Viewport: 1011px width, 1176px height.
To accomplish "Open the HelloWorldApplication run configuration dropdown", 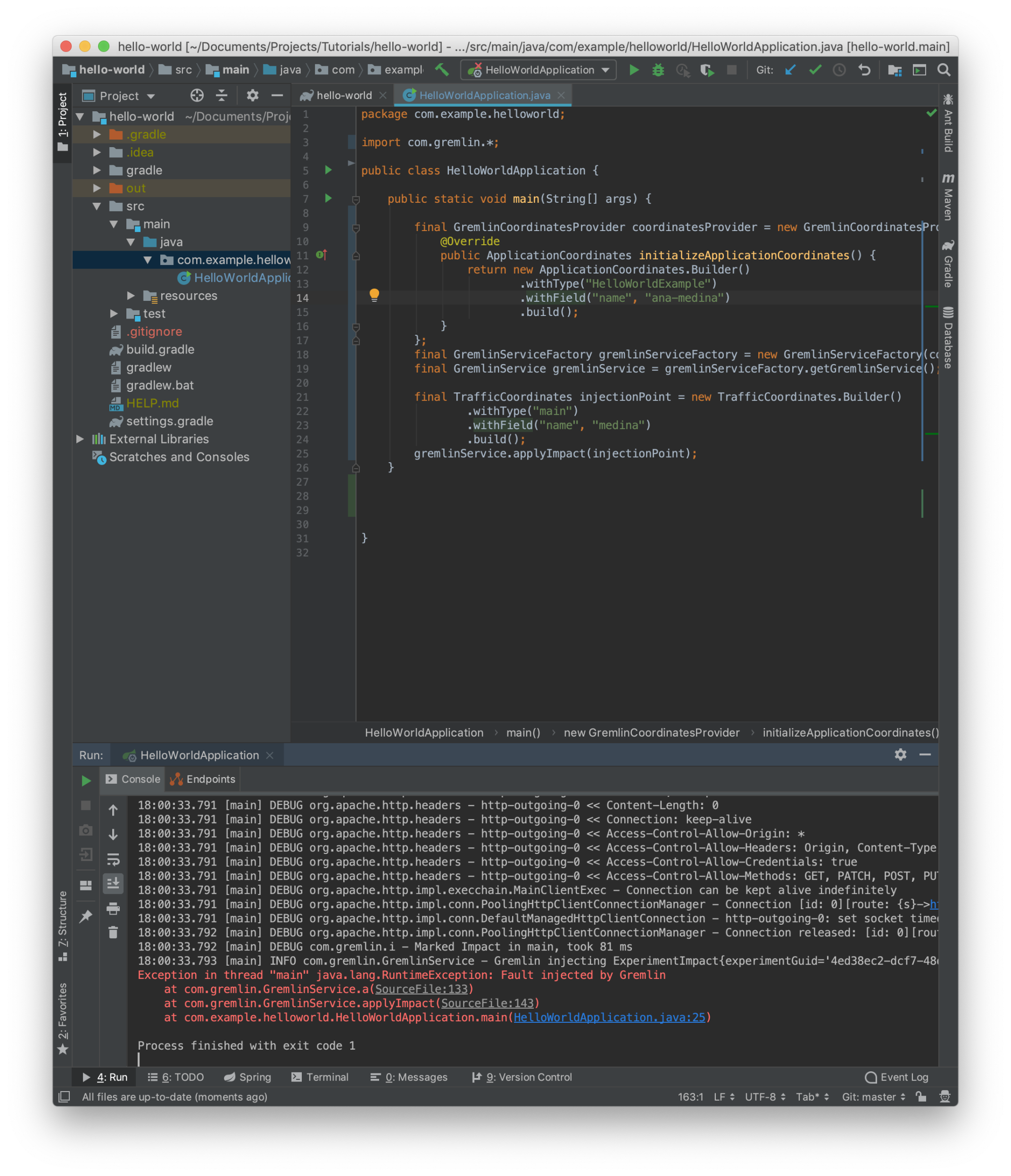I will coord(538,70).
